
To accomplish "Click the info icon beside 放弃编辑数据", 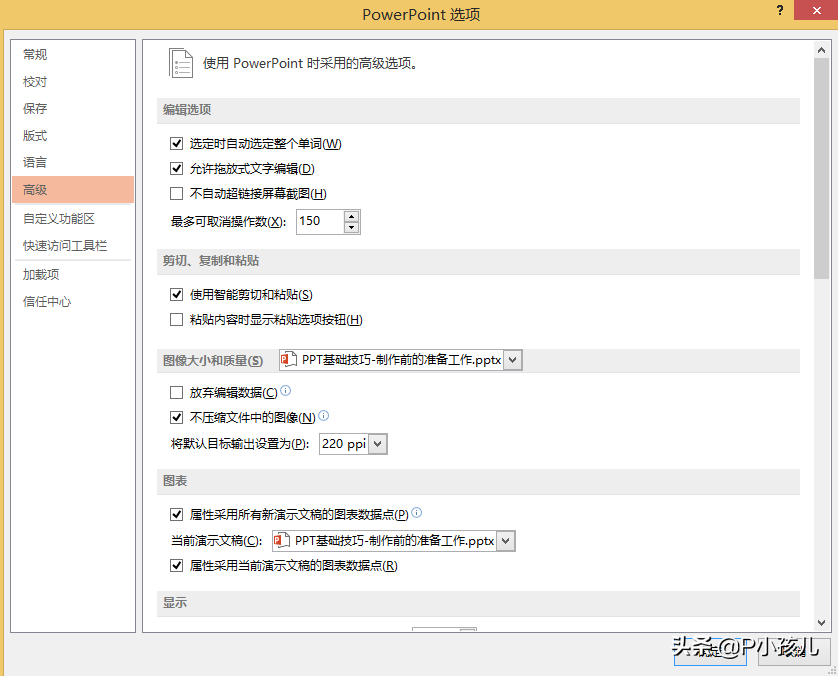I will (x=286, y=391).
